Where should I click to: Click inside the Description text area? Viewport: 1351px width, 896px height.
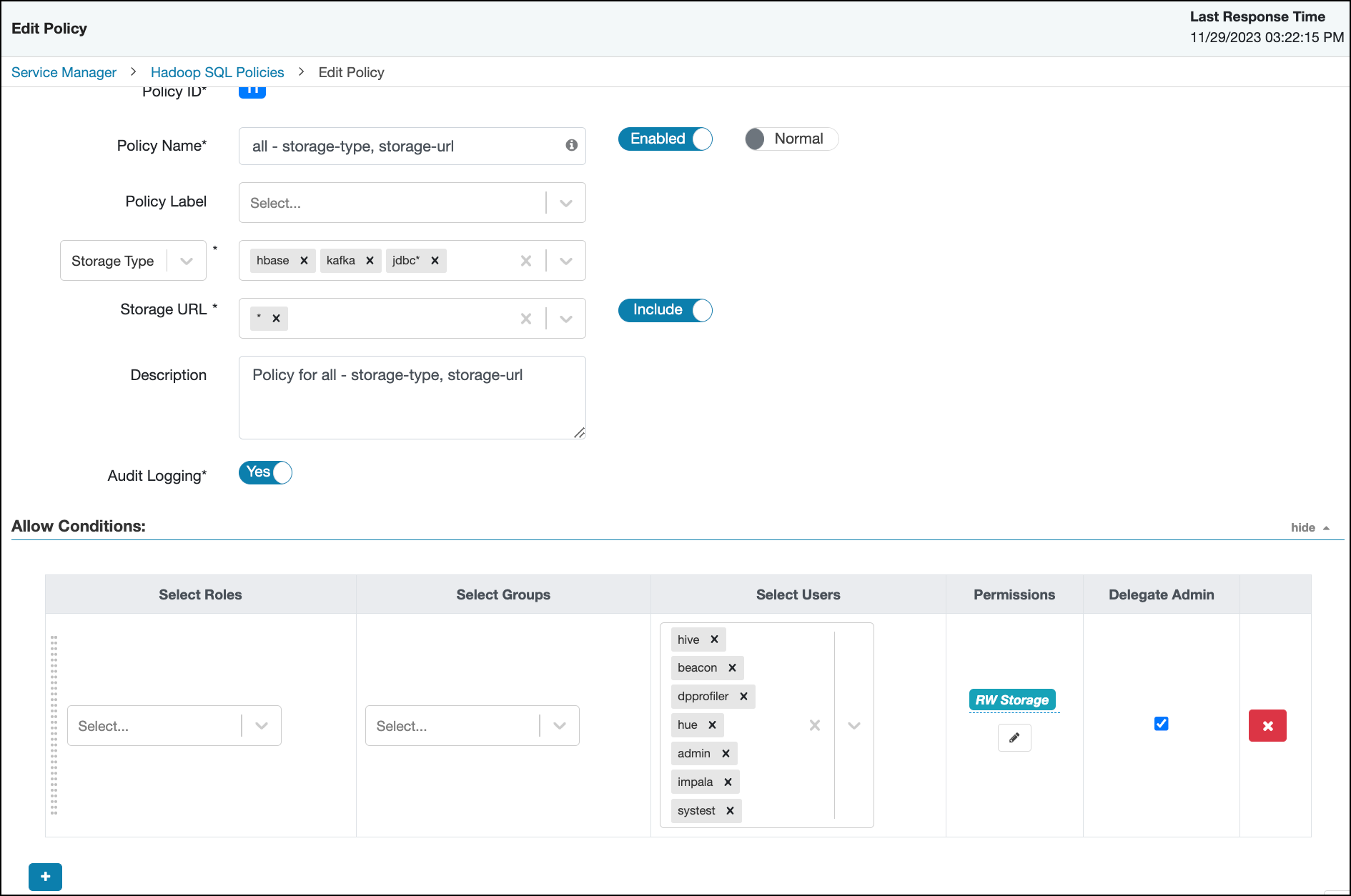point(412,397)
